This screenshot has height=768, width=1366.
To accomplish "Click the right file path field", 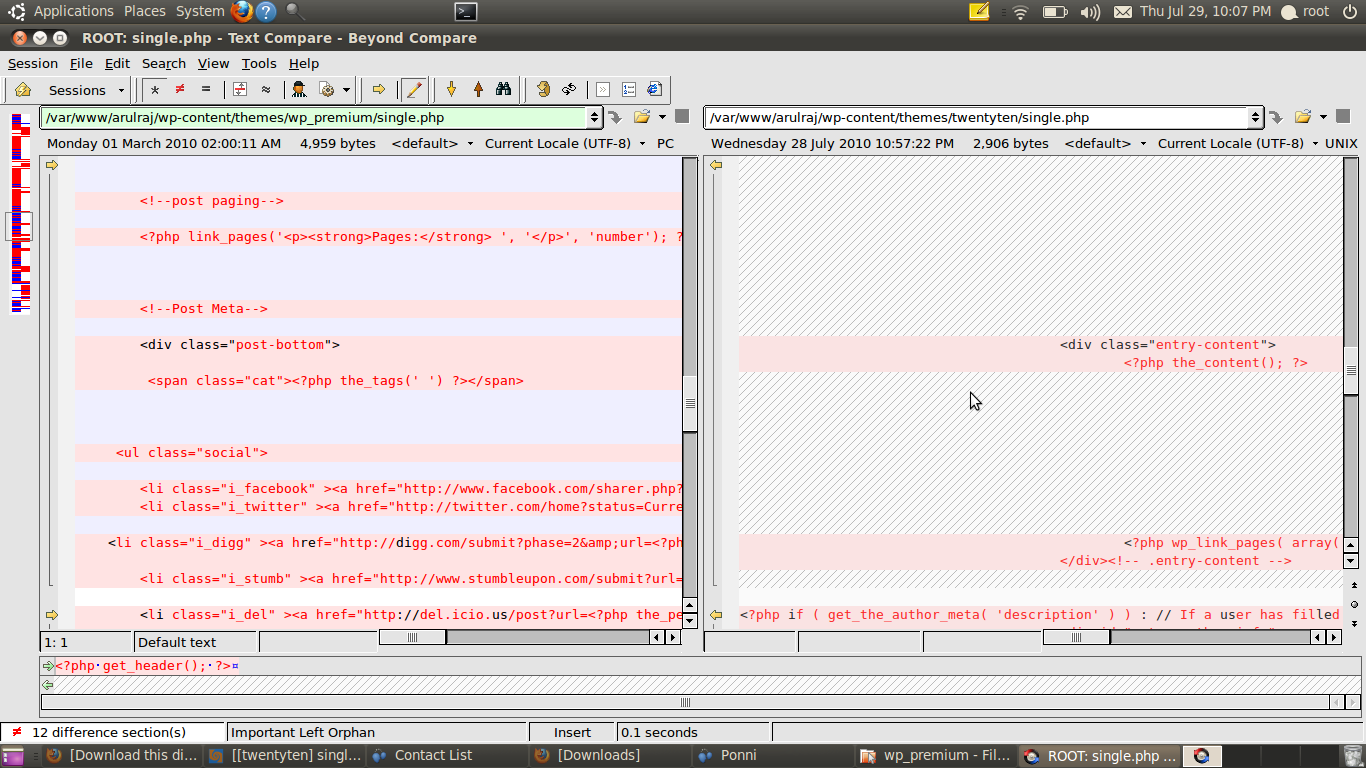I will click(978, 117).
